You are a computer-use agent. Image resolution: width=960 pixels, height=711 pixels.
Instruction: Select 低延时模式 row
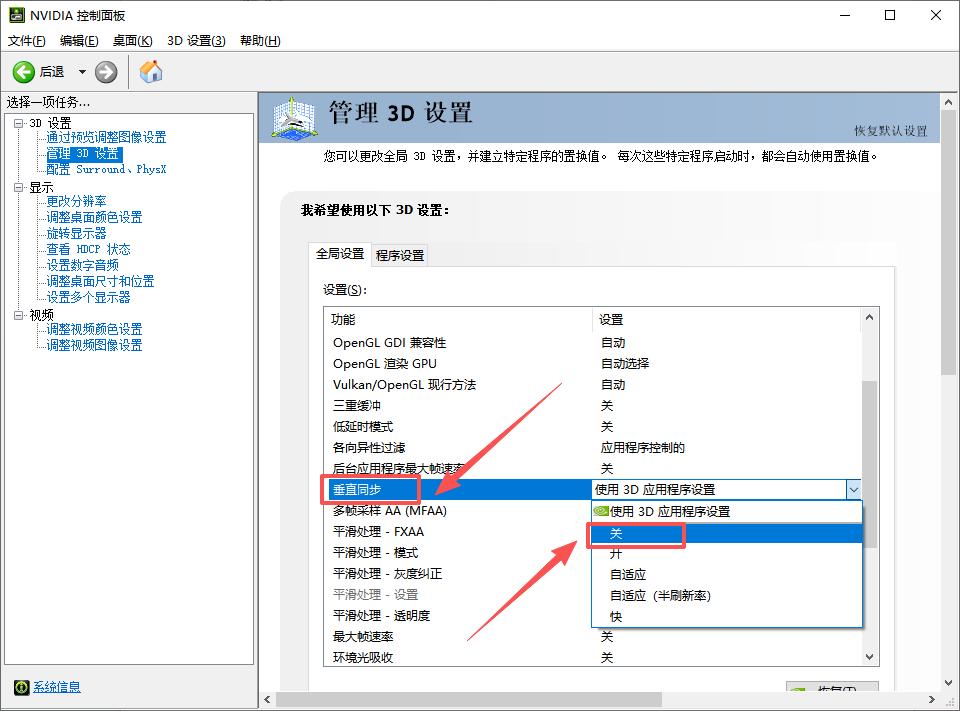click(592, 426)
